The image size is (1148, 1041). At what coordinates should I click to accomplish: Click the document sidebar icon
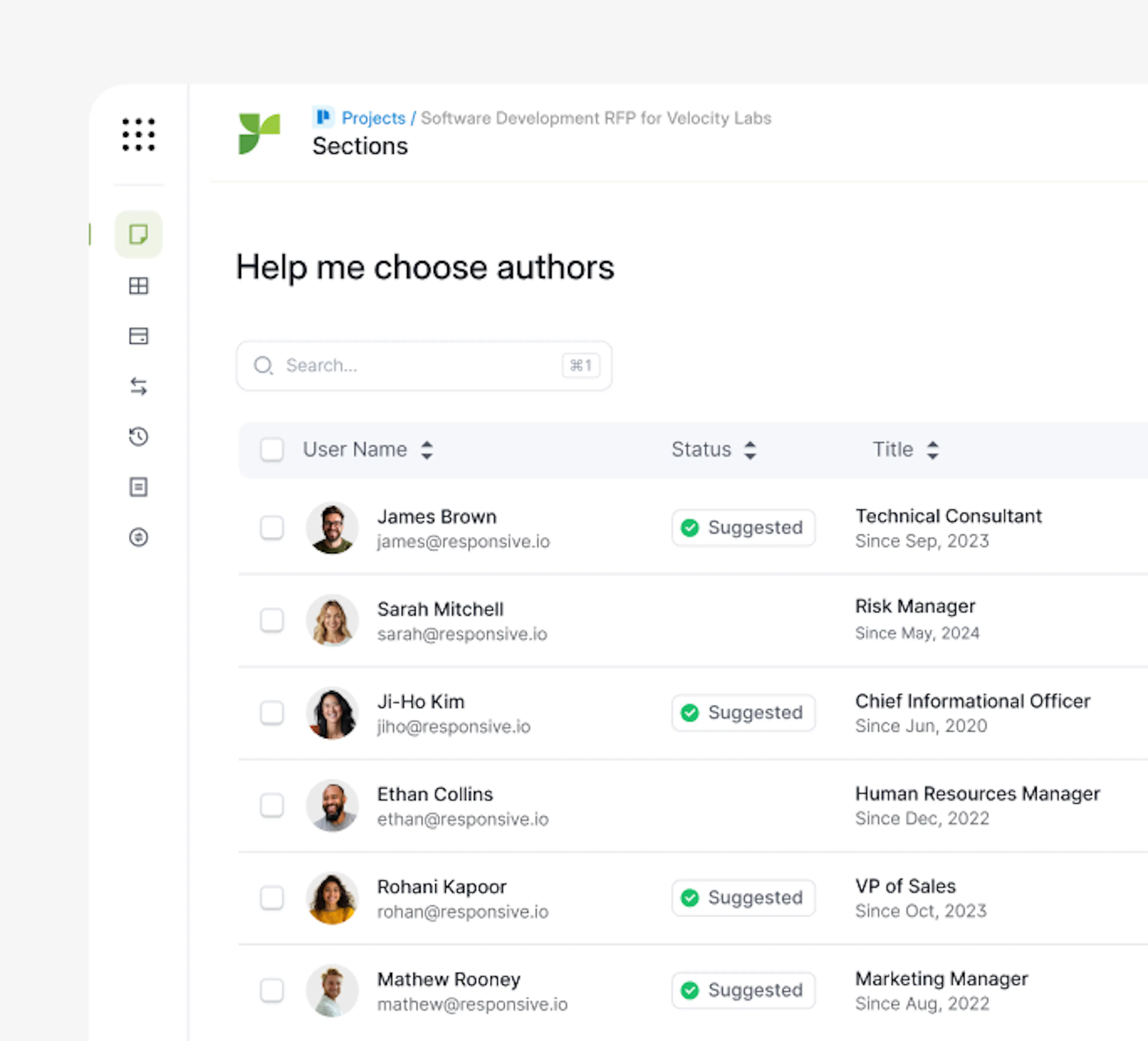tap(138, 487)
